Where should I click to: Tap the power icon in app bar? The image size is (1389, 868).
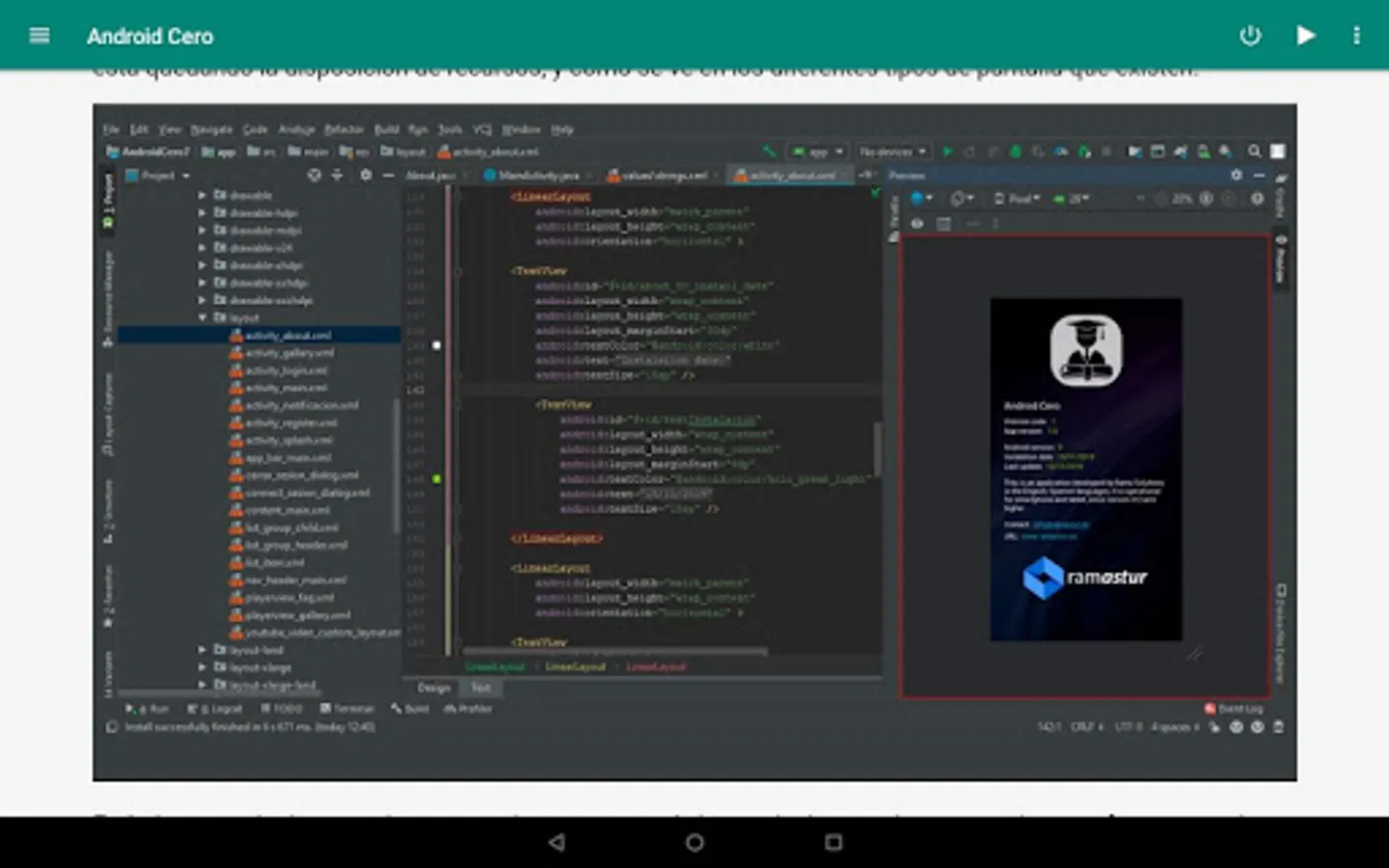pos(1250,36)
